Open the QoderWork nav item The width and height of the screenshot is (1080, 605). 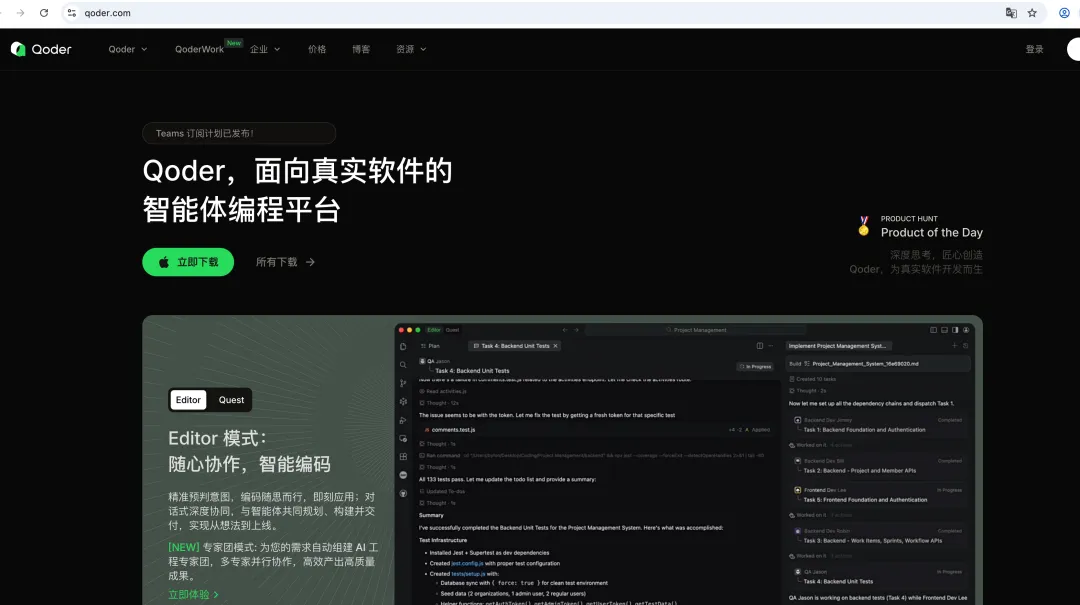point(199,49)
